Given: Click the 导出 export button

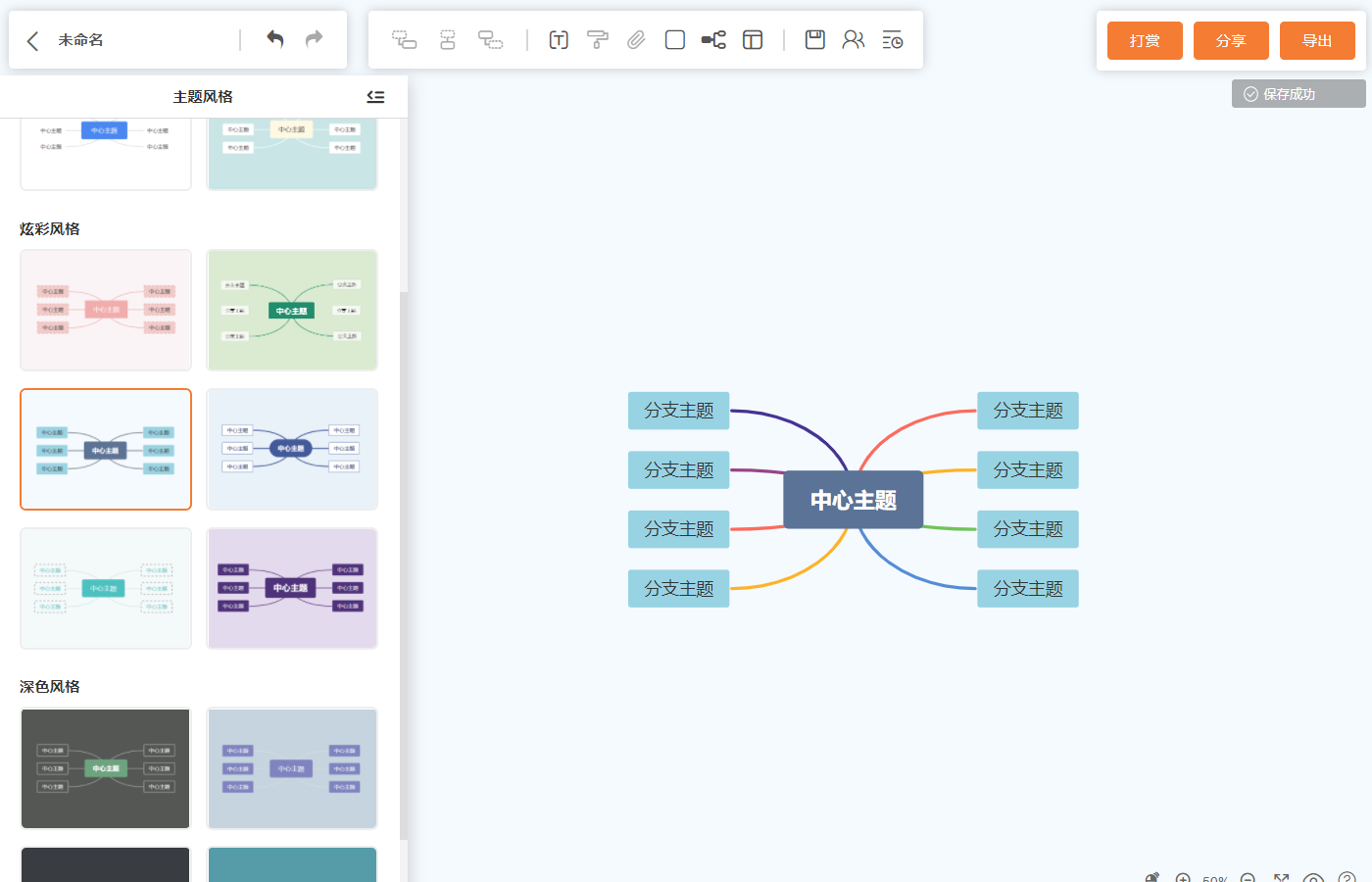Looking at the screenshot, I should (x=1317, y=41).
